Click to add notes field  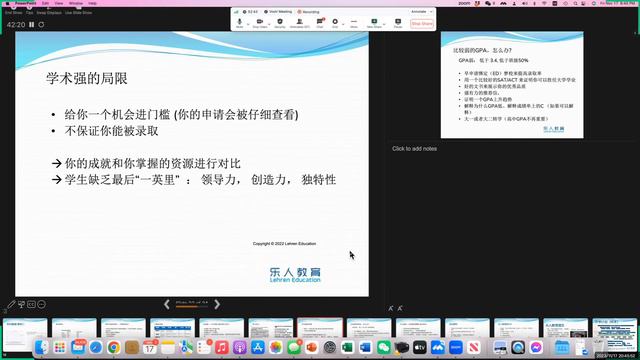414,149
